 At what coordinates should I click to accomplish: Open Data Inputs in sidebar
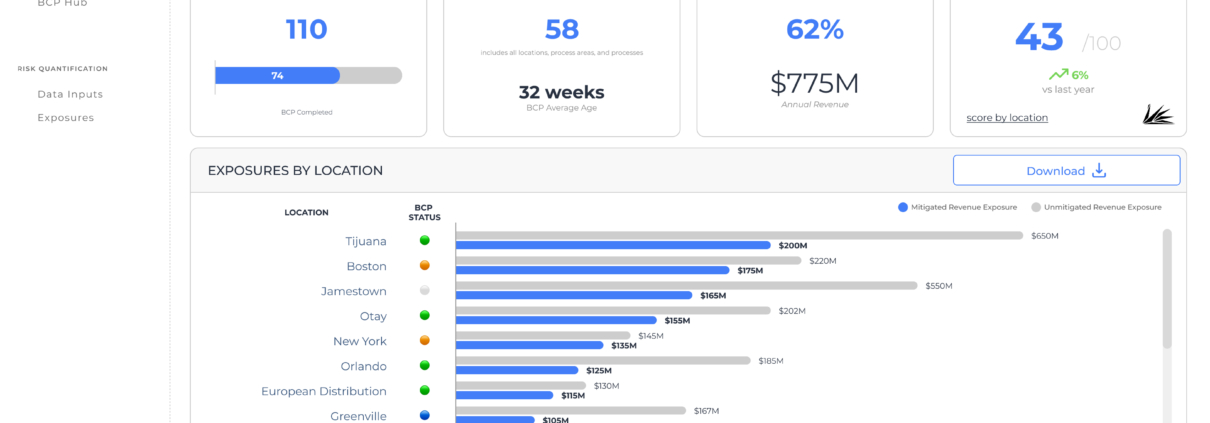[70, 94]
